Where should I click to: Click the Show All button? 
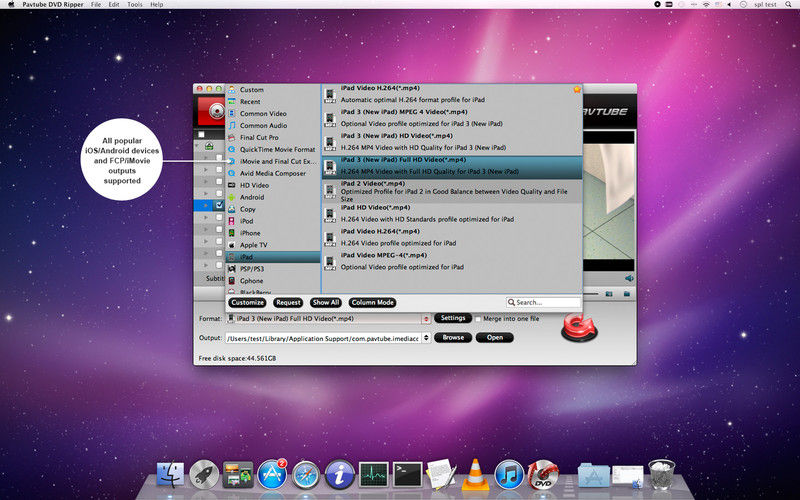326,303
